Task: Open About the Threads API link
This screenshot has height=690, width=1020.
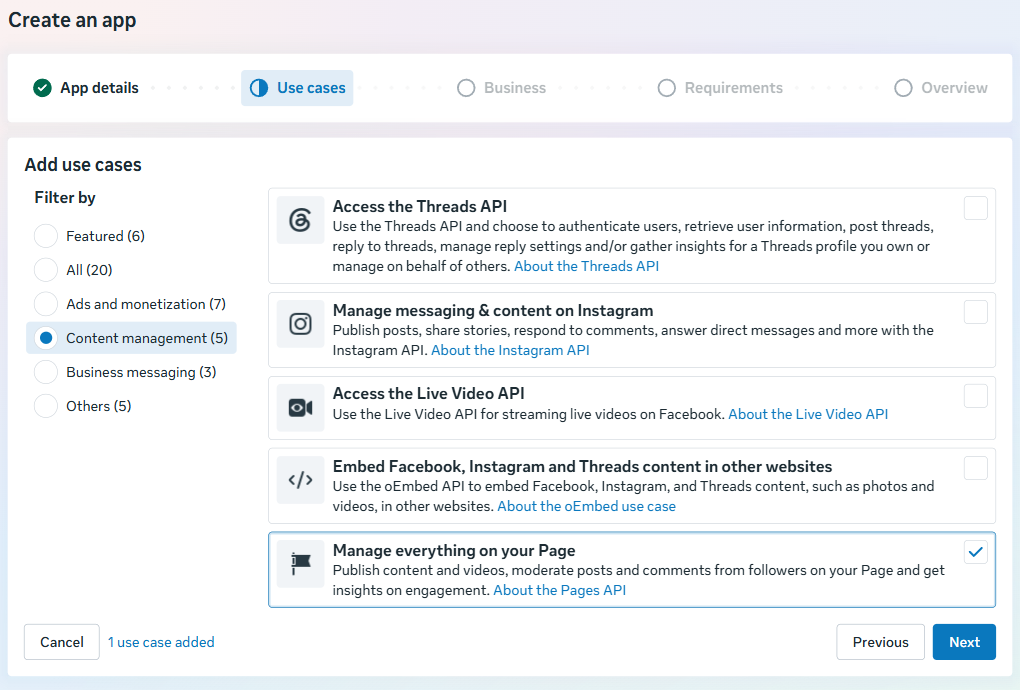Action: [x=586, y=266]
